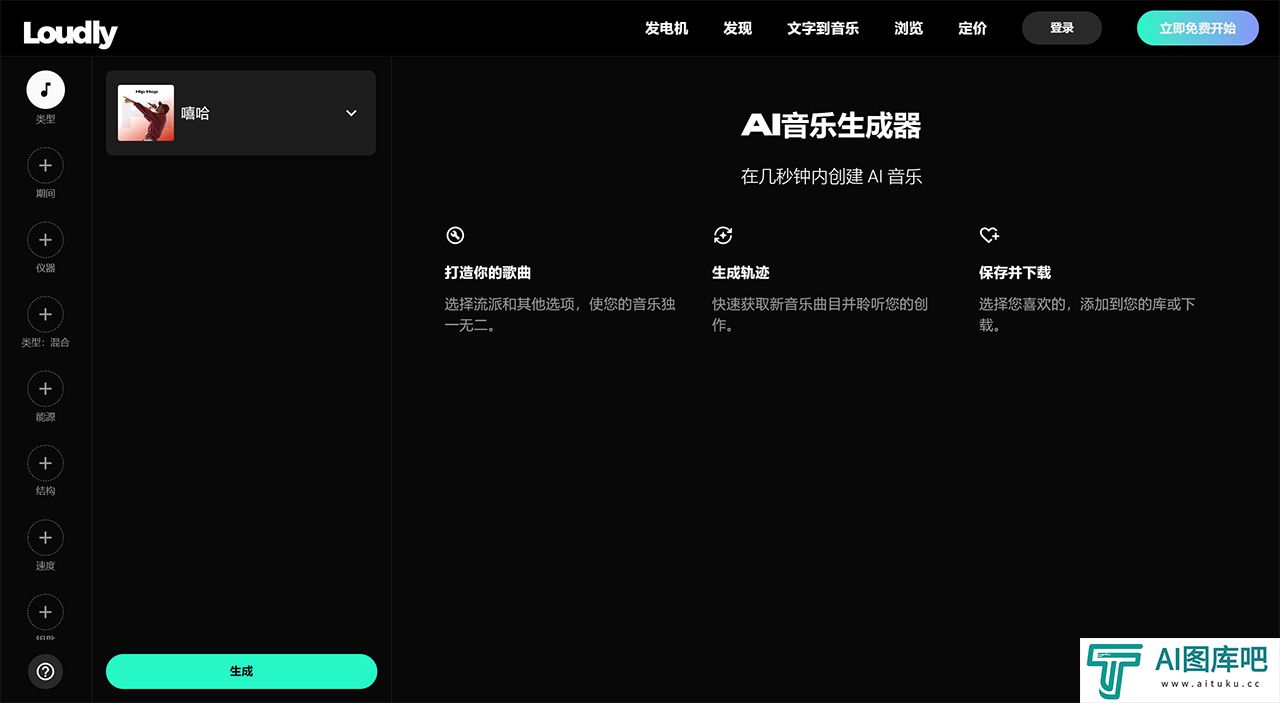This screenshot has height=703, width=1280.
Task: Go to the 发现 page
Action: [x=737, y=28]
